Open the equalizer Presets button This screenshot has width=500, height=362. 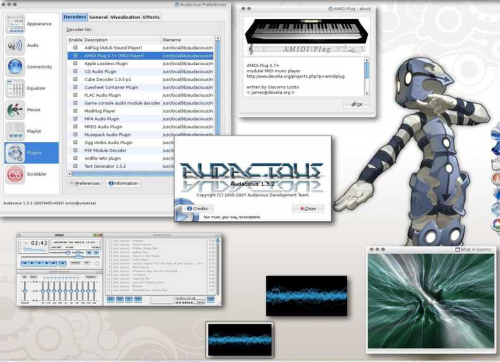click(91, 277)
